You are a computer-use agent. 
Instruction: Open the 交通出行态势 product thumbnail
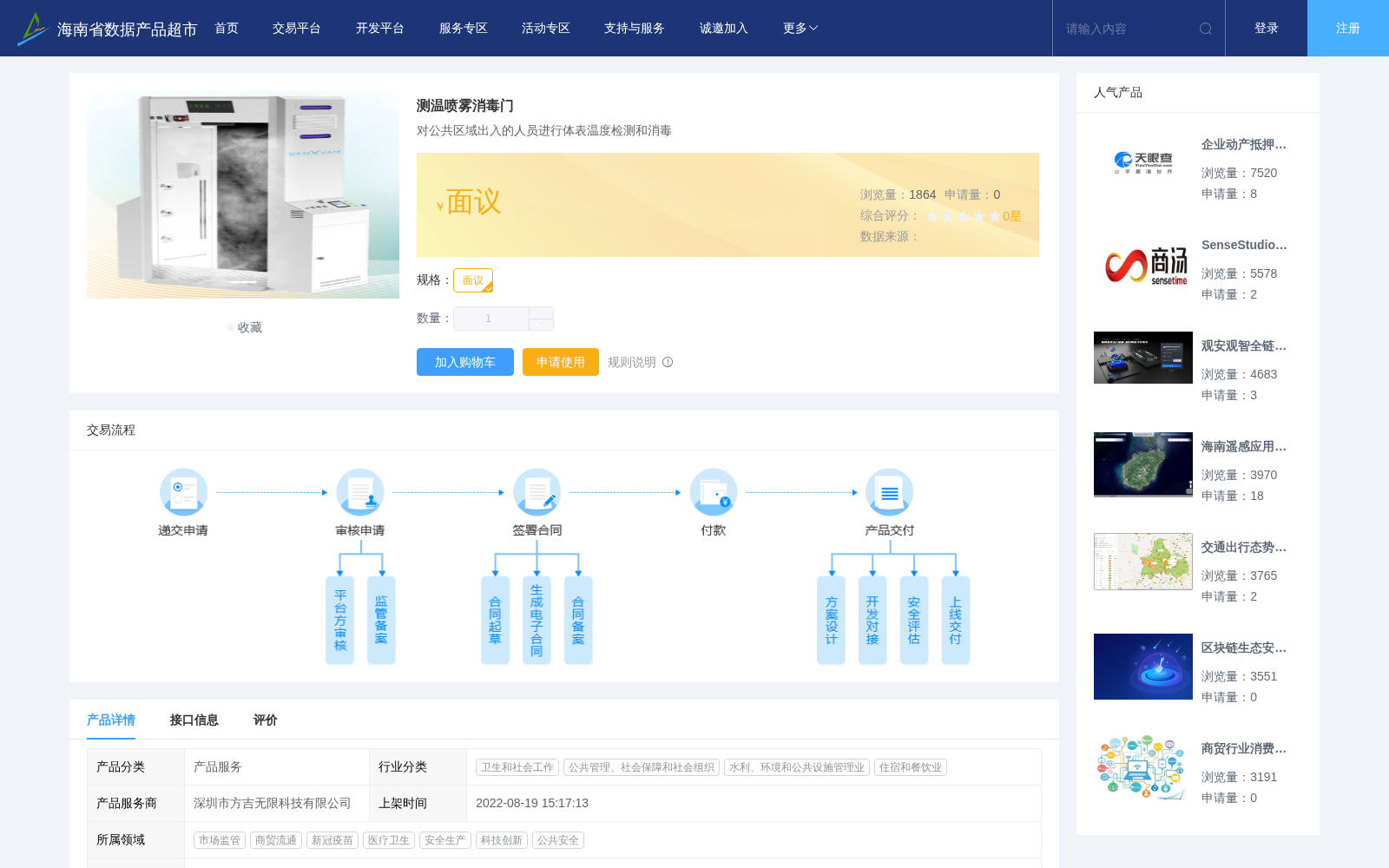[1143, 562]
